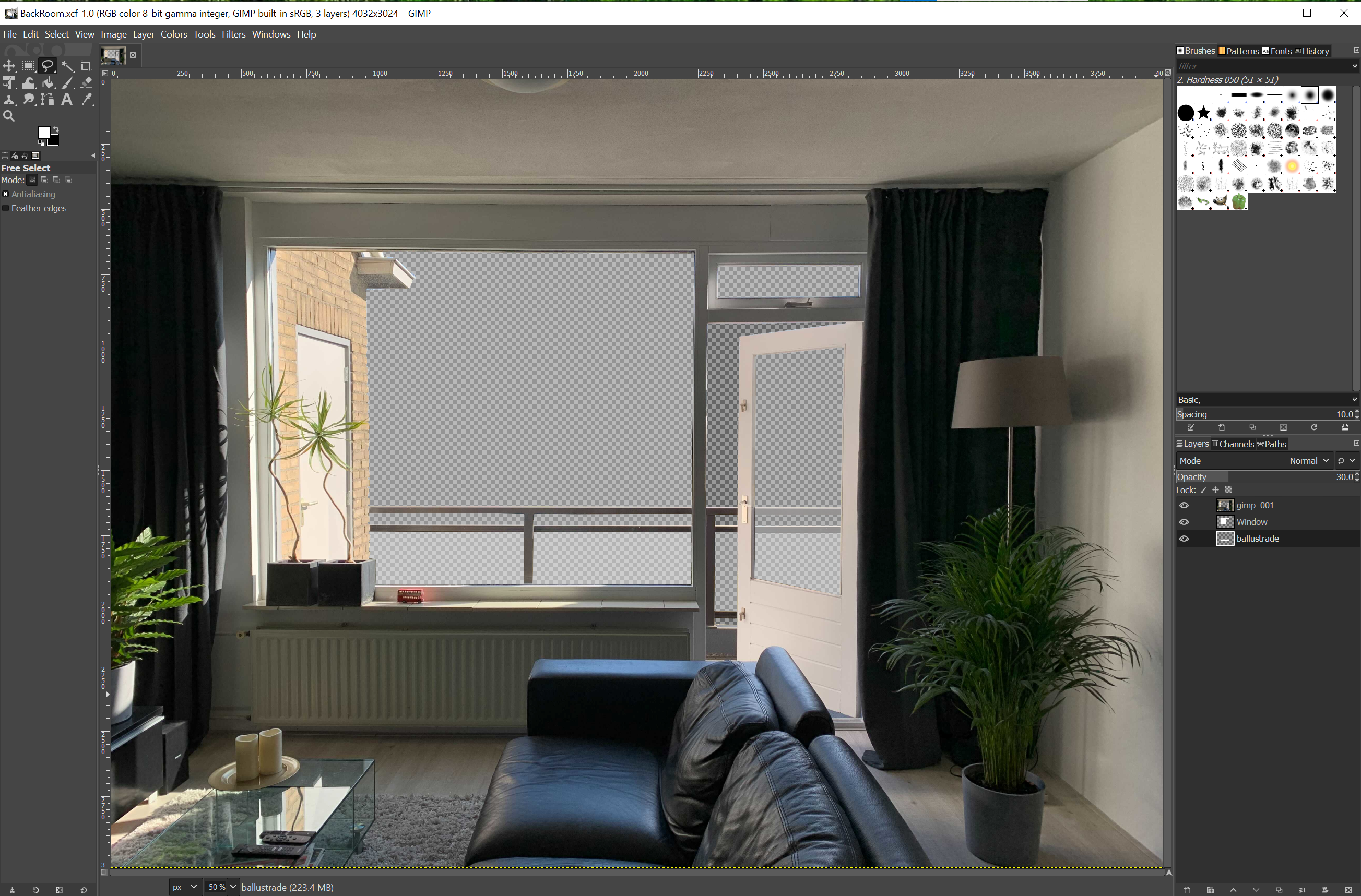
Task: Select the Rectangle Select tool
Action: coord(28,66)
